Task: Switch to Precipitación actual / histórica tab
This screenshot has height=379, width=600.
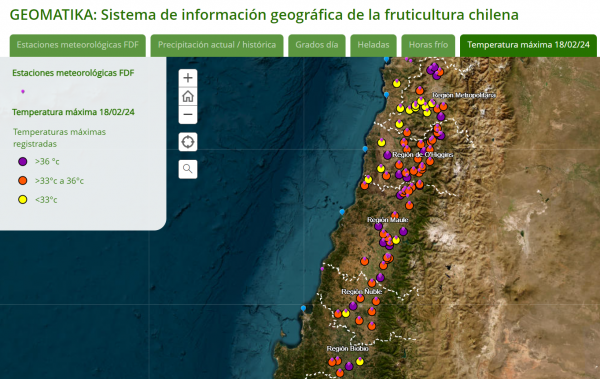Action: pyautogui.click(x=217, y=45)
